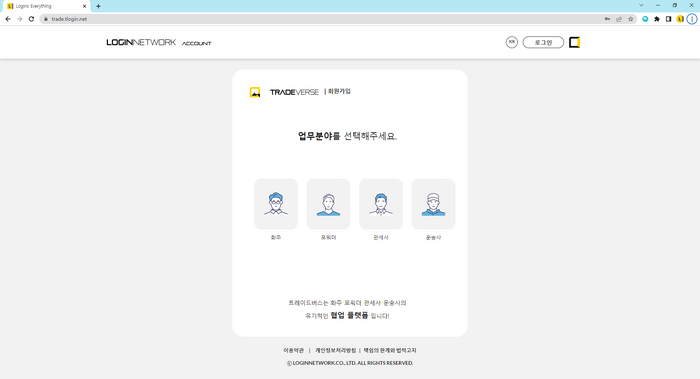Open the 책임의 한계와 법적고지 link
This screenshot has width=700, height=379.
[x=390, y=350]
